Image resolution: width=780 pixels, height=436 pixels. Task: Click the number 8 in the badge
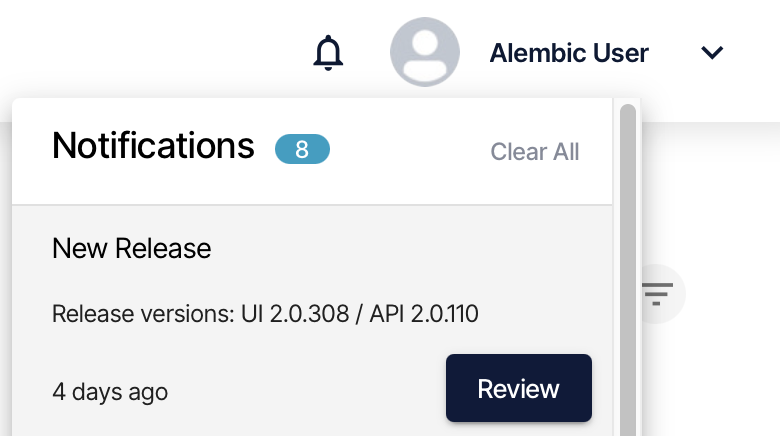click(x=302, y=149)
